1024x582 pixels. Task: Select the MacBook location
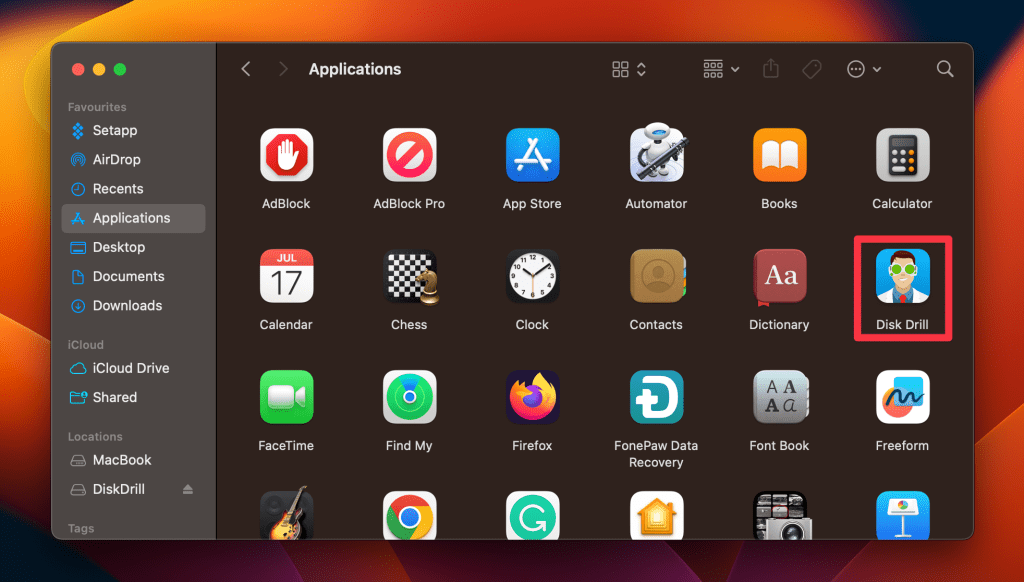[x=133, y=460]
